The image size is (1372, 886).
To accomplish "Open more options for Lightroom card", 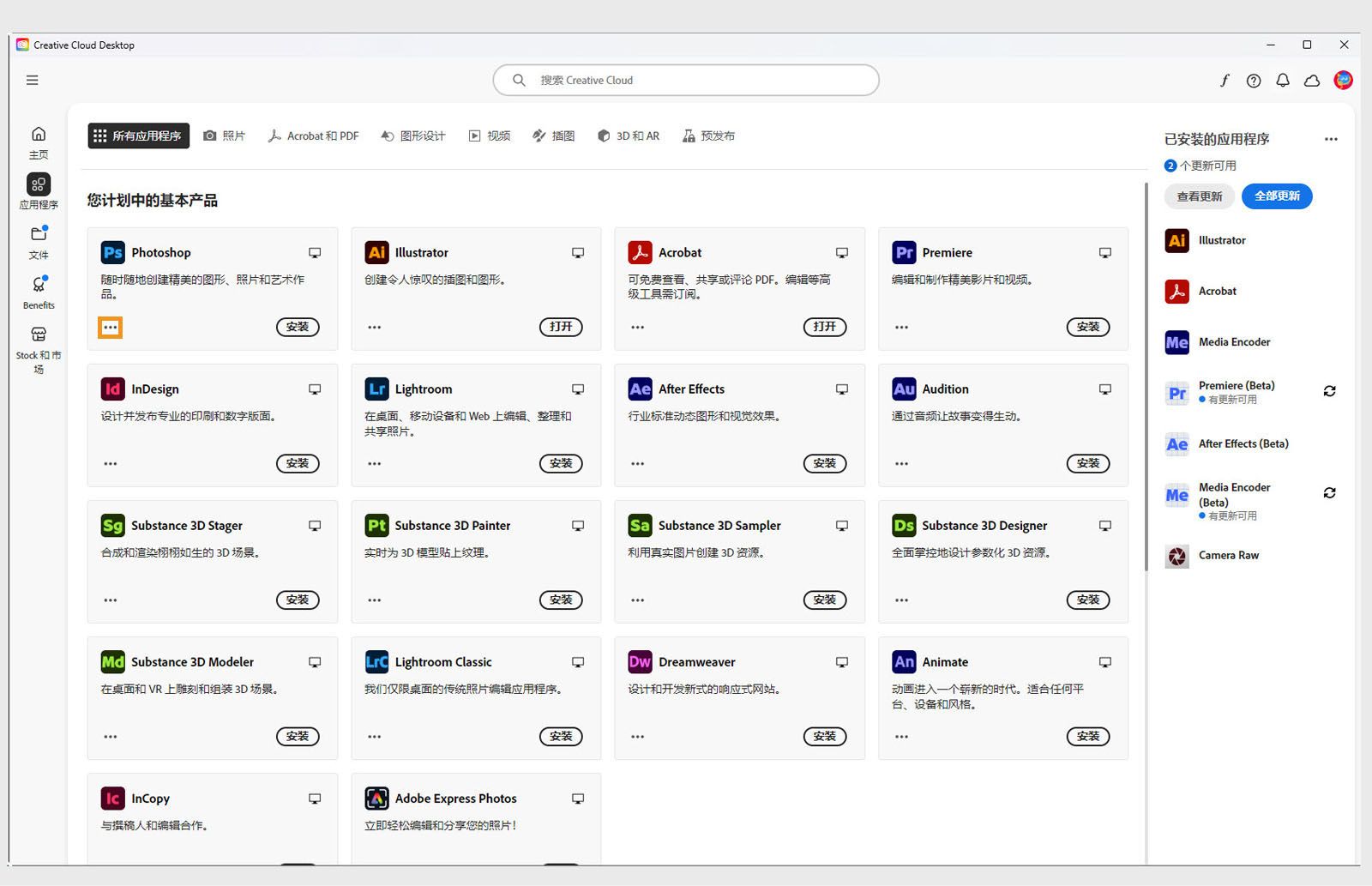I will coord(375,463).
